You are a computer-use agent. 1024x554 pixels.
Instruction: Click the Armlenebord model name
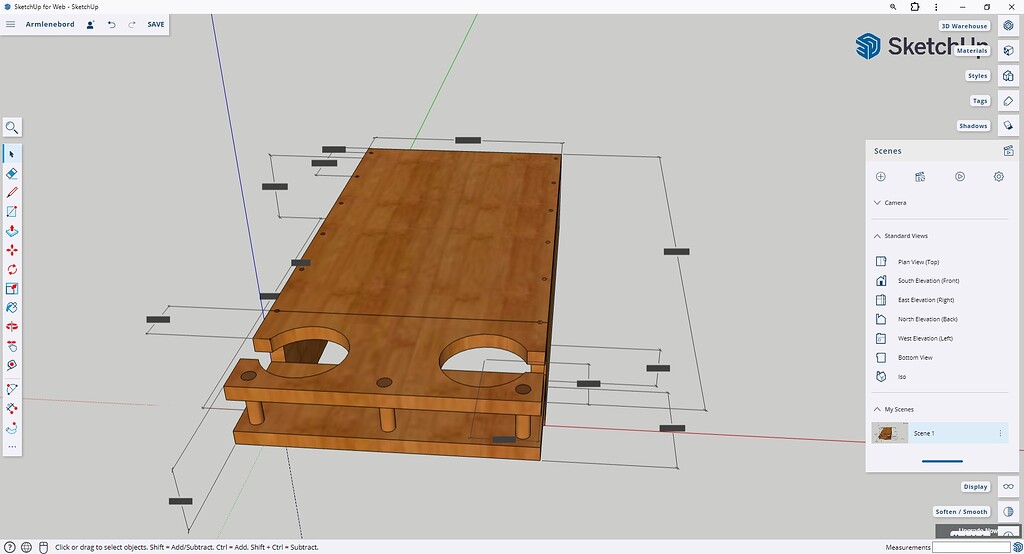[x=50, y=24]
